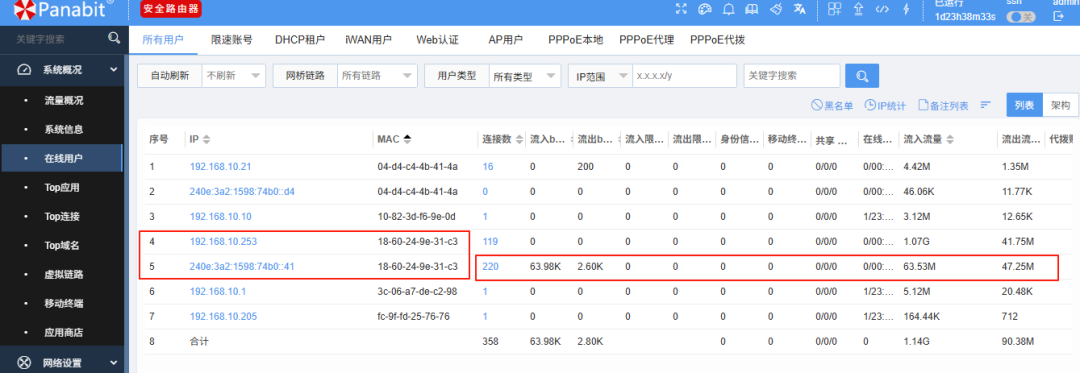Switch to iWAN用户 tab

[x=368, y=40]
